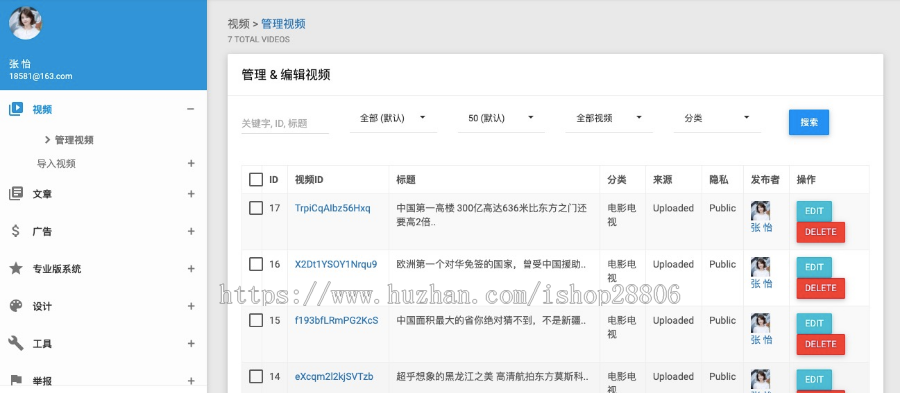This screenshot has width=900, height=393.
Task: Expand the 广告 menu plus sign
Action: (x=191, y=231)
